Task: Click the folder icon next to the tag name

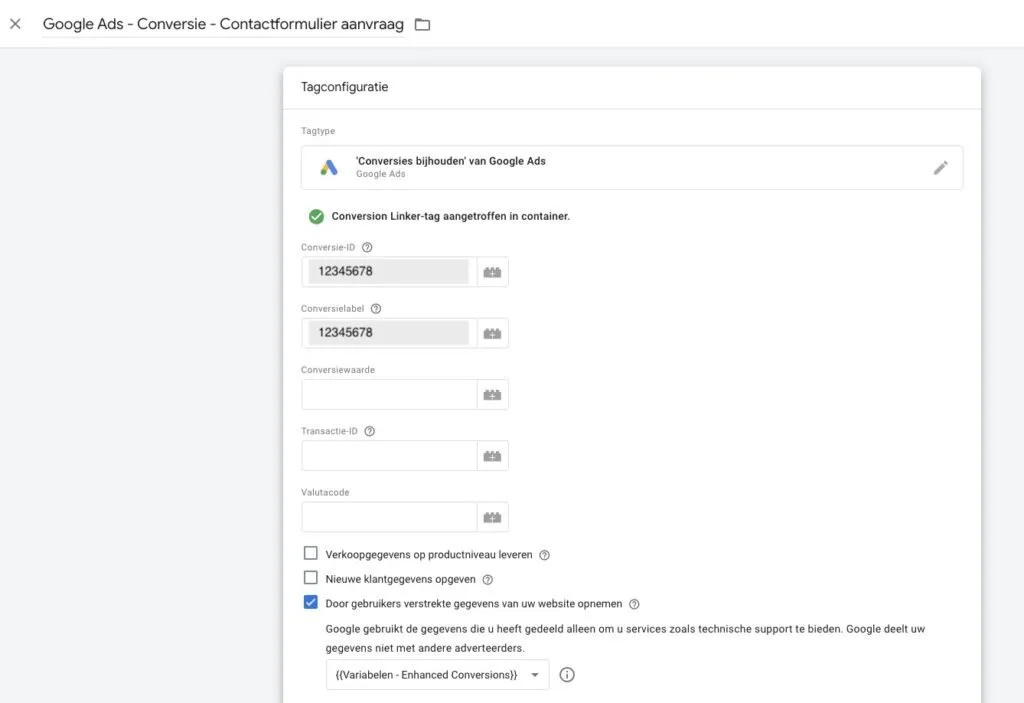Action: [x=423, y=25]
